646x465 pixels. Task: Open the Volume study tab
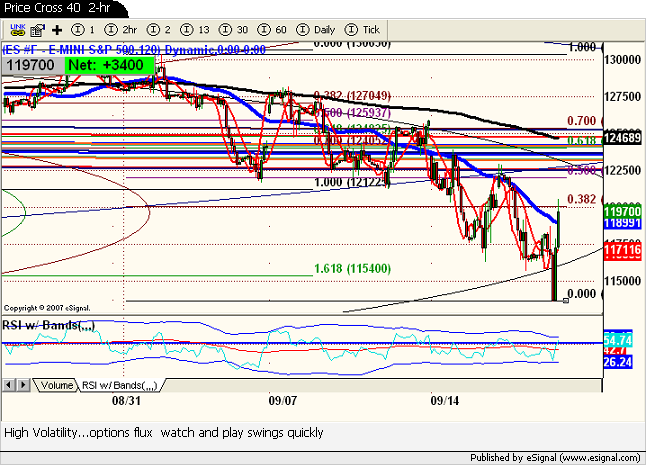[x=56, y=385]
